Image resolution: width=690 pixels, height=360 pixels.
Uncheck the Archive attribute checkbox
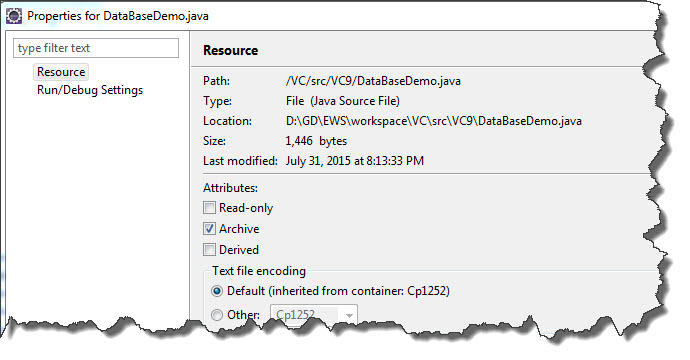point(209,229)
